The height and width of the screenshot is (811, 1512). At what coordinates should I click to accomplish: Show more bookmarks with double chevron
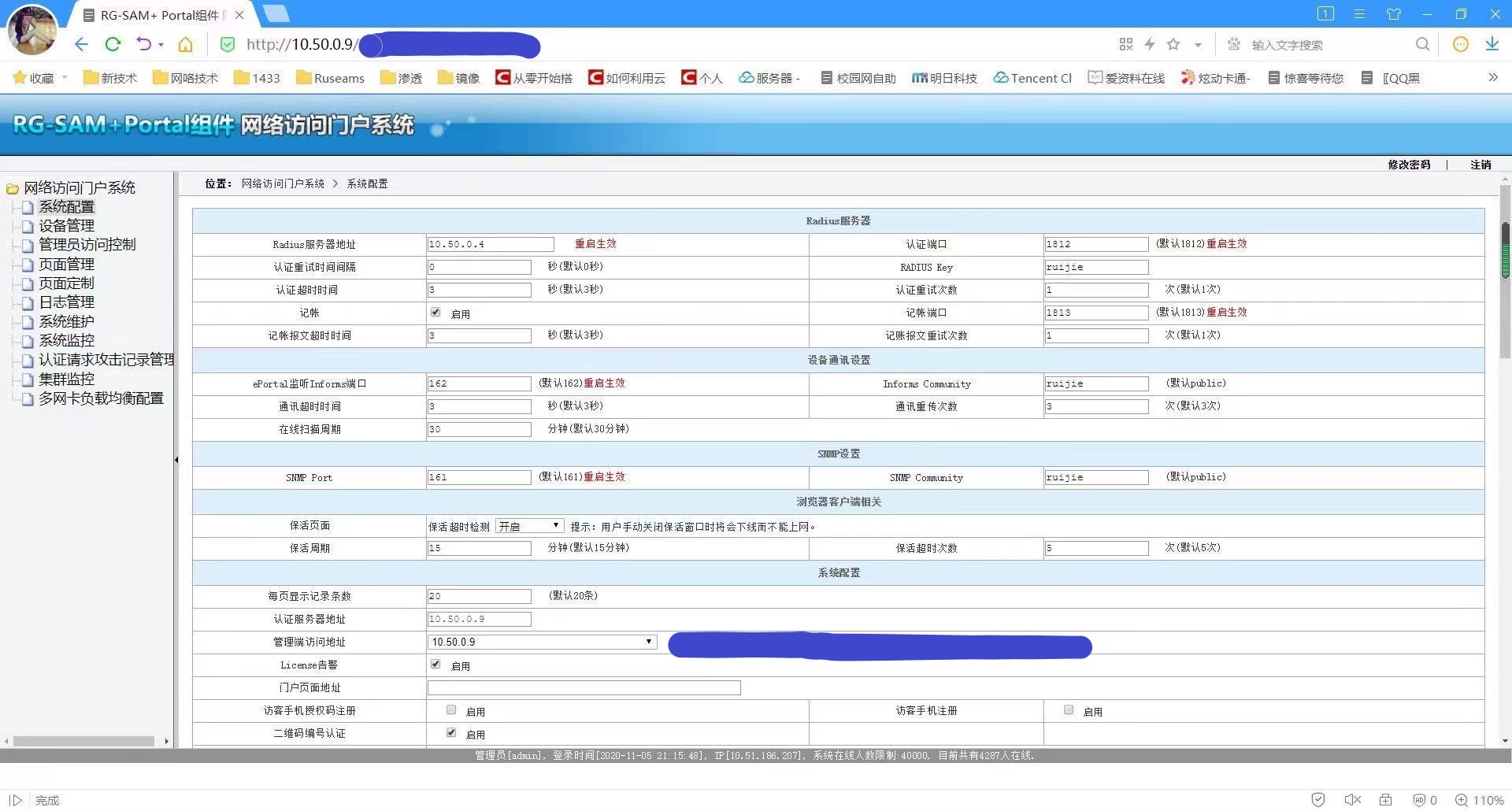pyautogui.click(x=1493, y=77)
